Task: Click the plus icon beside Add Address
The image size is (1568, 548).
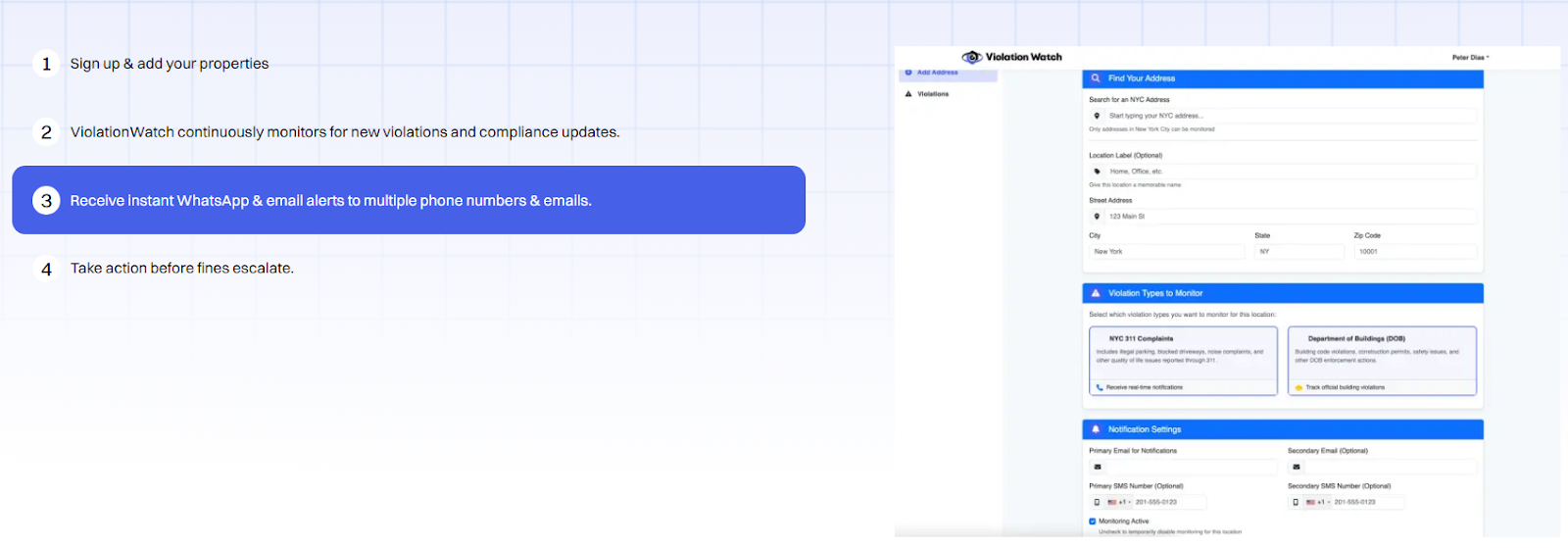Action: 908,73
